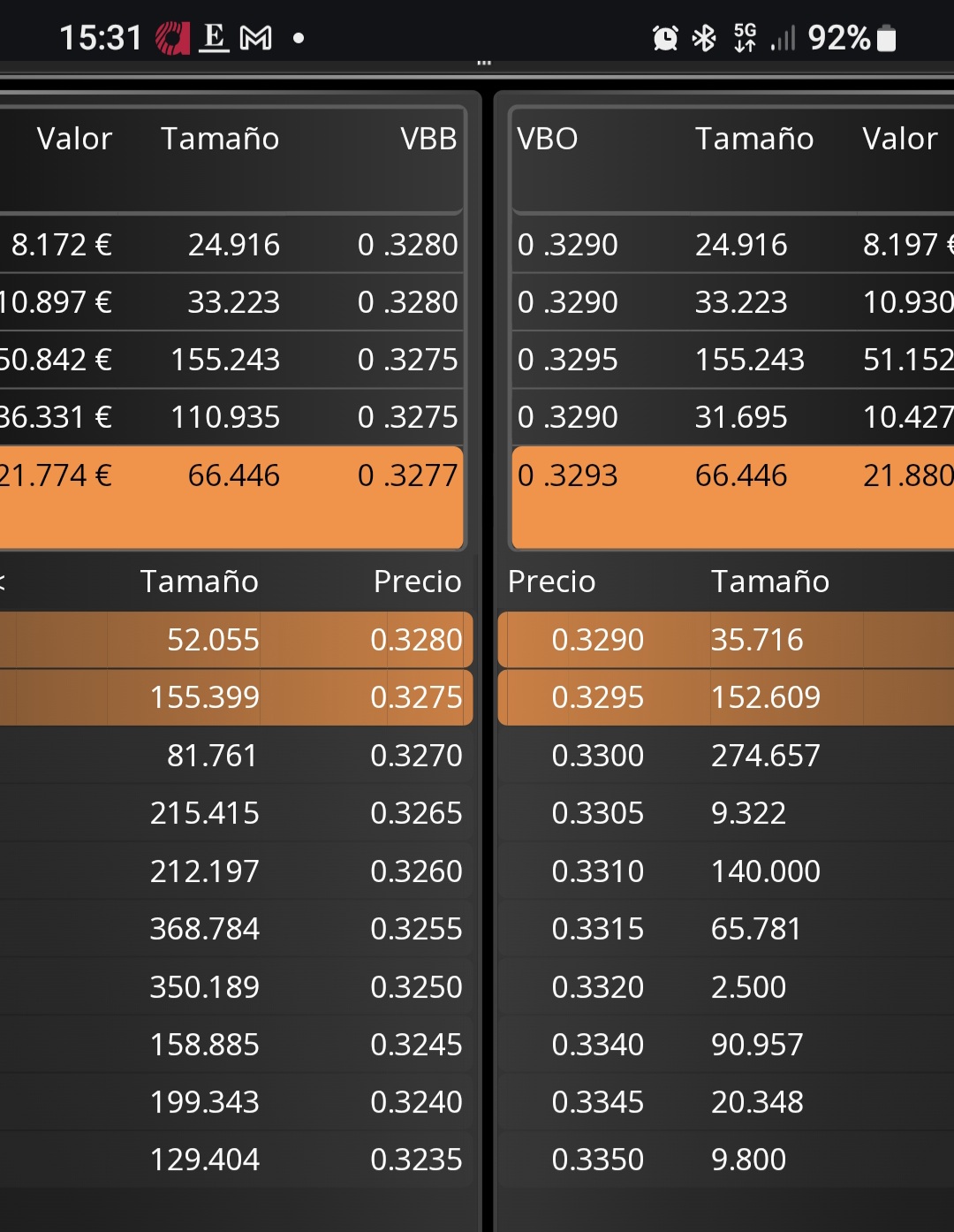Tap the right Valor column header
This screenshot has width=954, height=1232.
[x=899, y=139]
